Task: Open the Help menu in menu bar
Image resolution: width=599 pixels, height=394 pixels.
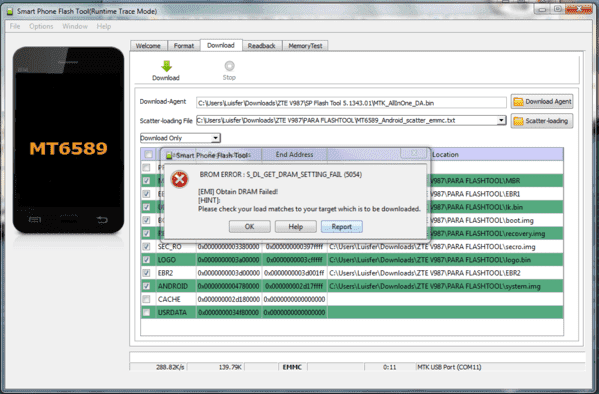Action: (x=104, y=26)
